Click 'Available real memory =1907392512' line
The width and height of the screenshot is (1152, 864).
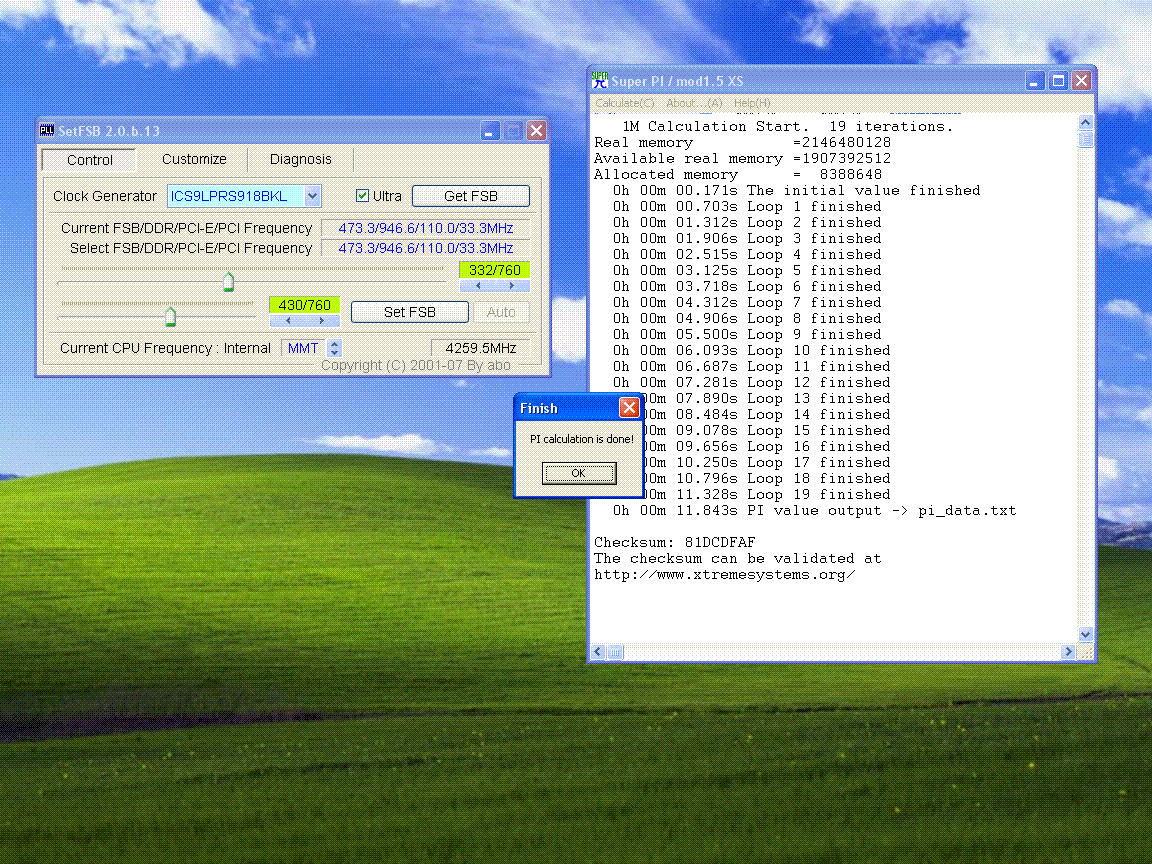[742, 159]
